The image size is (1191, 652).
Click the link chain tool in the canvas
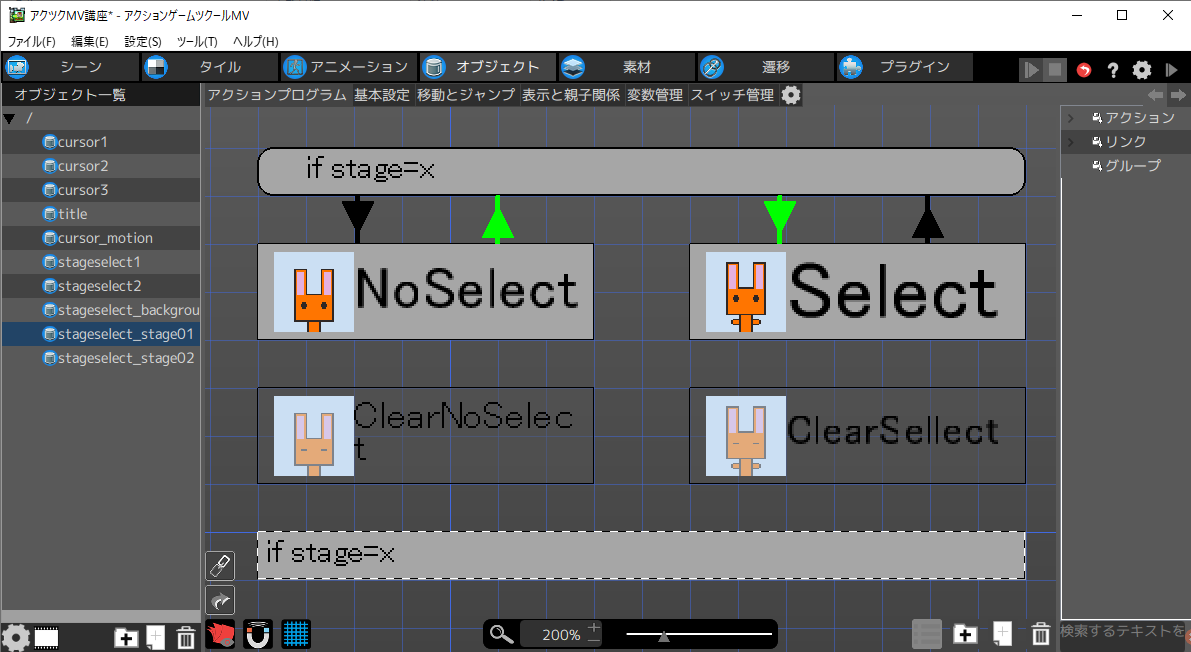(220, 566)
